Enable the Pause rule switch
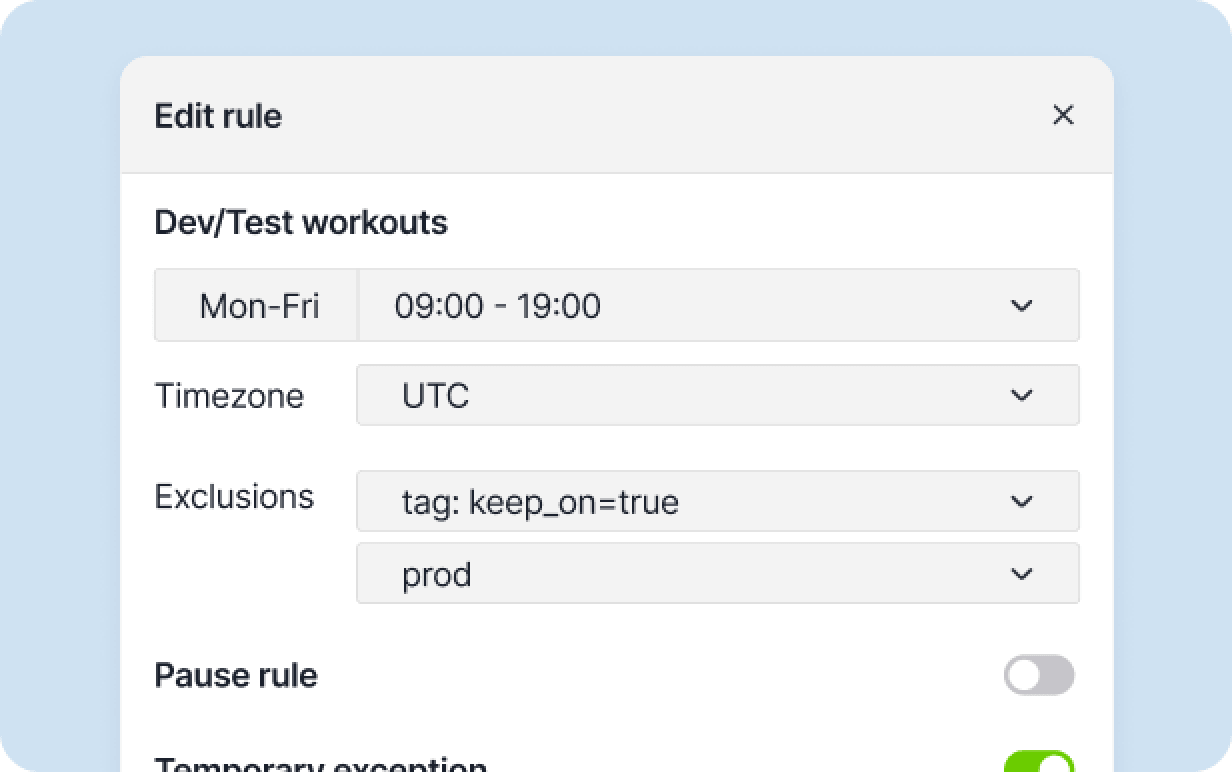Image resolution: width=1232 pixels, height=772 pixels. tap(1039, 675)
